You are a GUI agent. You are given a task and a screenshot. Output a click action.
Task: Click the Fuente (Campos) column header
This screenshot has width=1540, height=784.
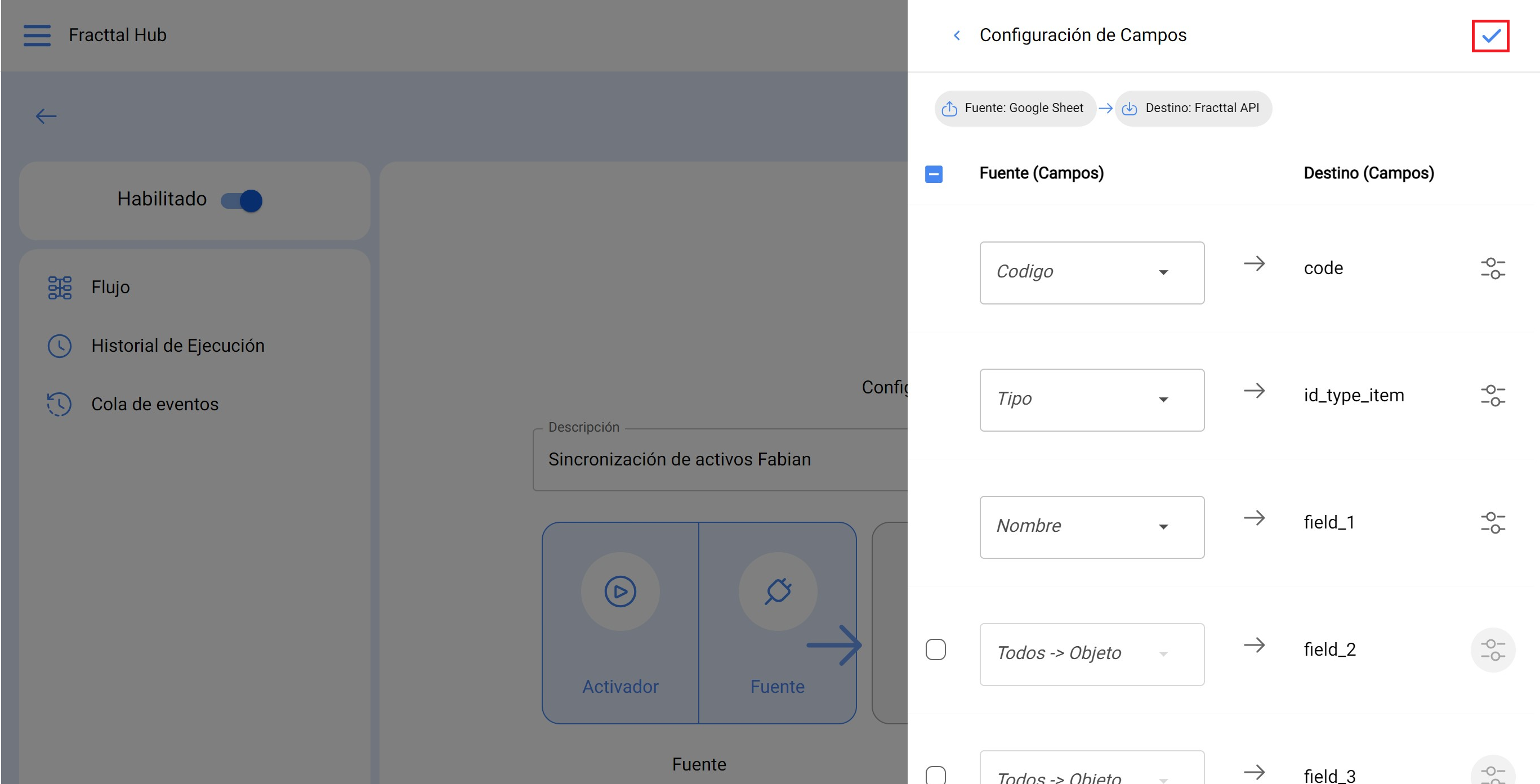[x=1042, y=173]
